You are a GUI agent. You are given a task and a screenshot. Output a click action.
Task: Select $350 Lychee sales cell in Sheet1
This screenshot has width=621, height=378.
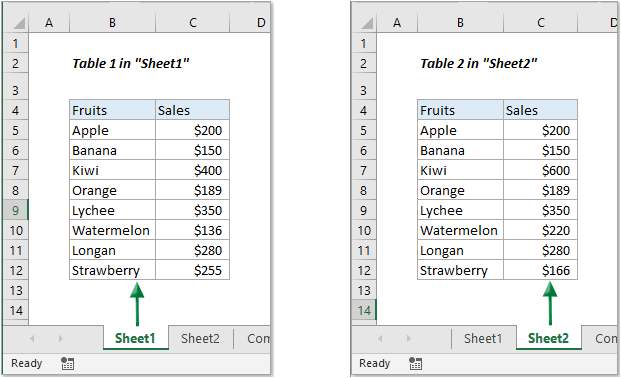pos(192,210)
